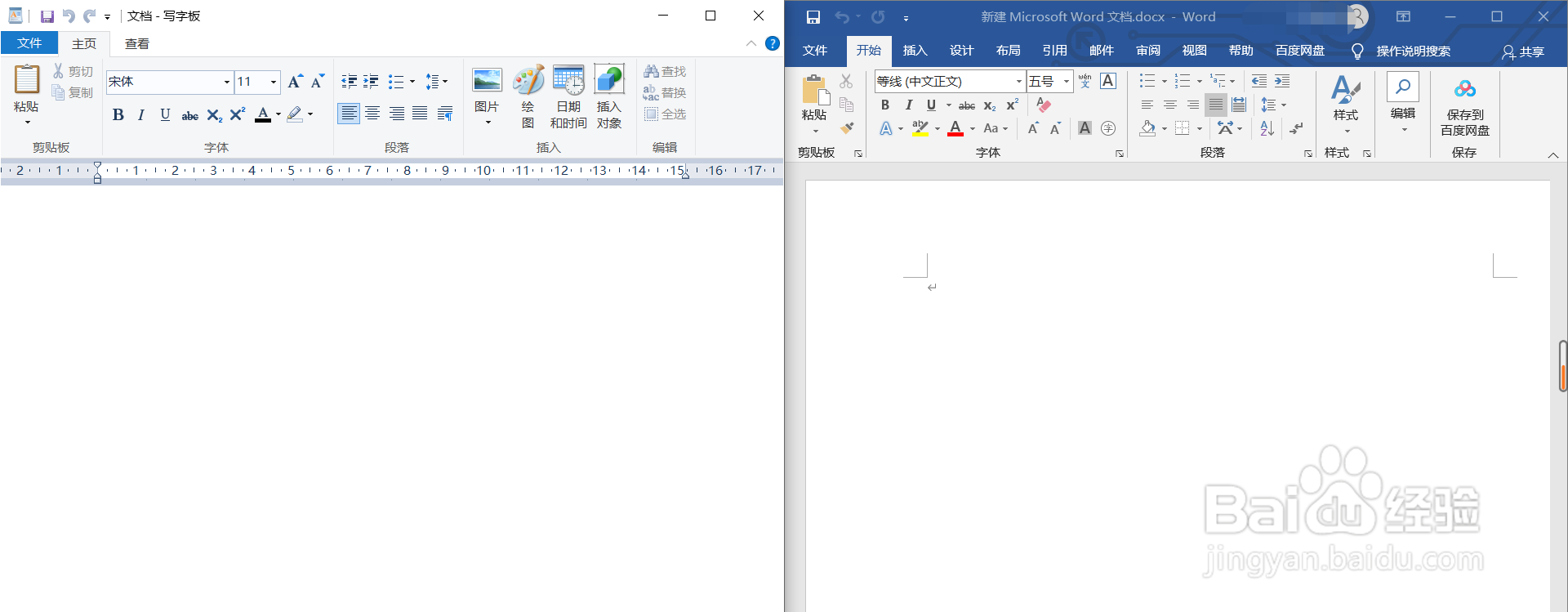
Task: Open Word 插入 ribbon tab
Action: [x=915, y=51]
